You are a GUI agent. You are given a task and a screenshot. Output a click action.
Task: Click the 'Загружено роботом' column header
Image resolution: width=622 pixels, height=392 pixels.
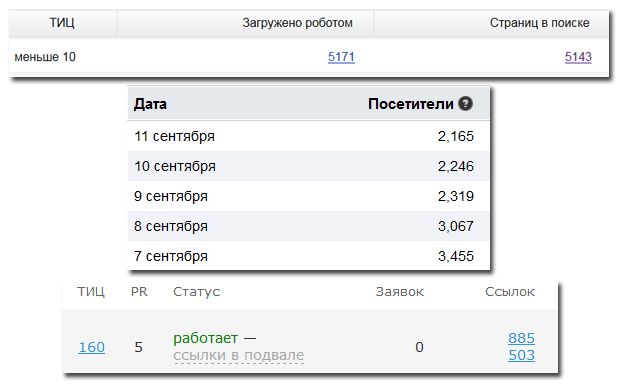(x=298, y=23)
